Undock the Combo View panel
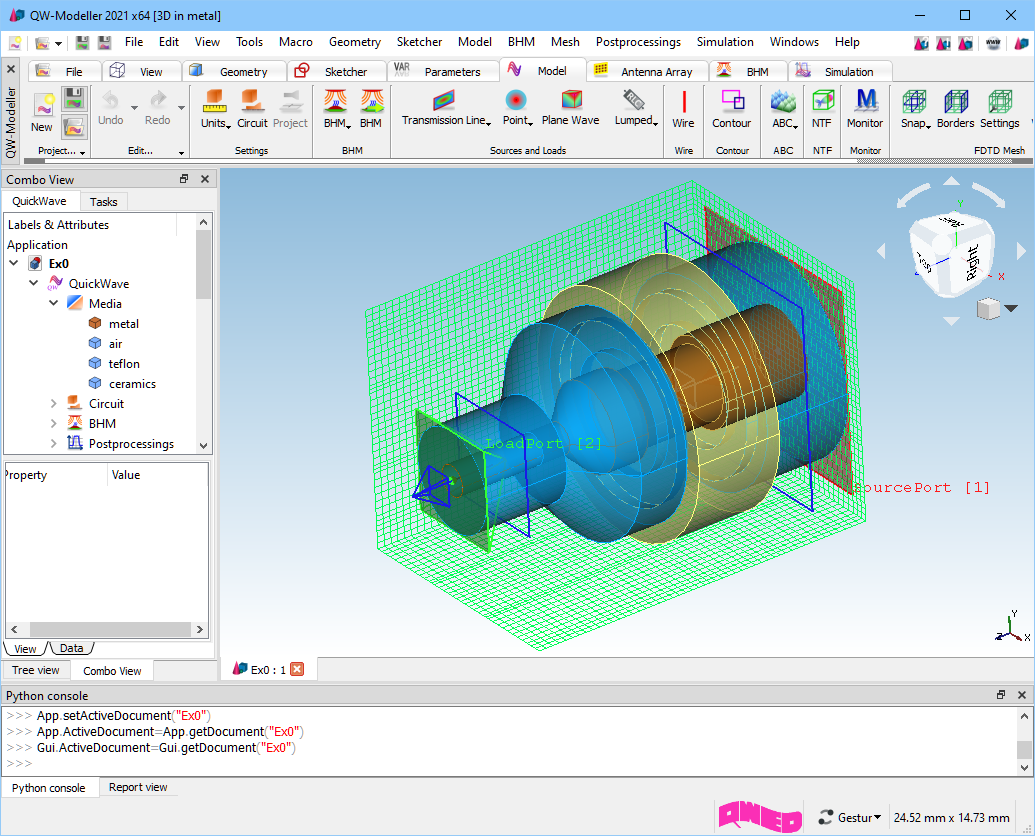This screenshot has height=836, width=1035. click(x=184, y=179)
